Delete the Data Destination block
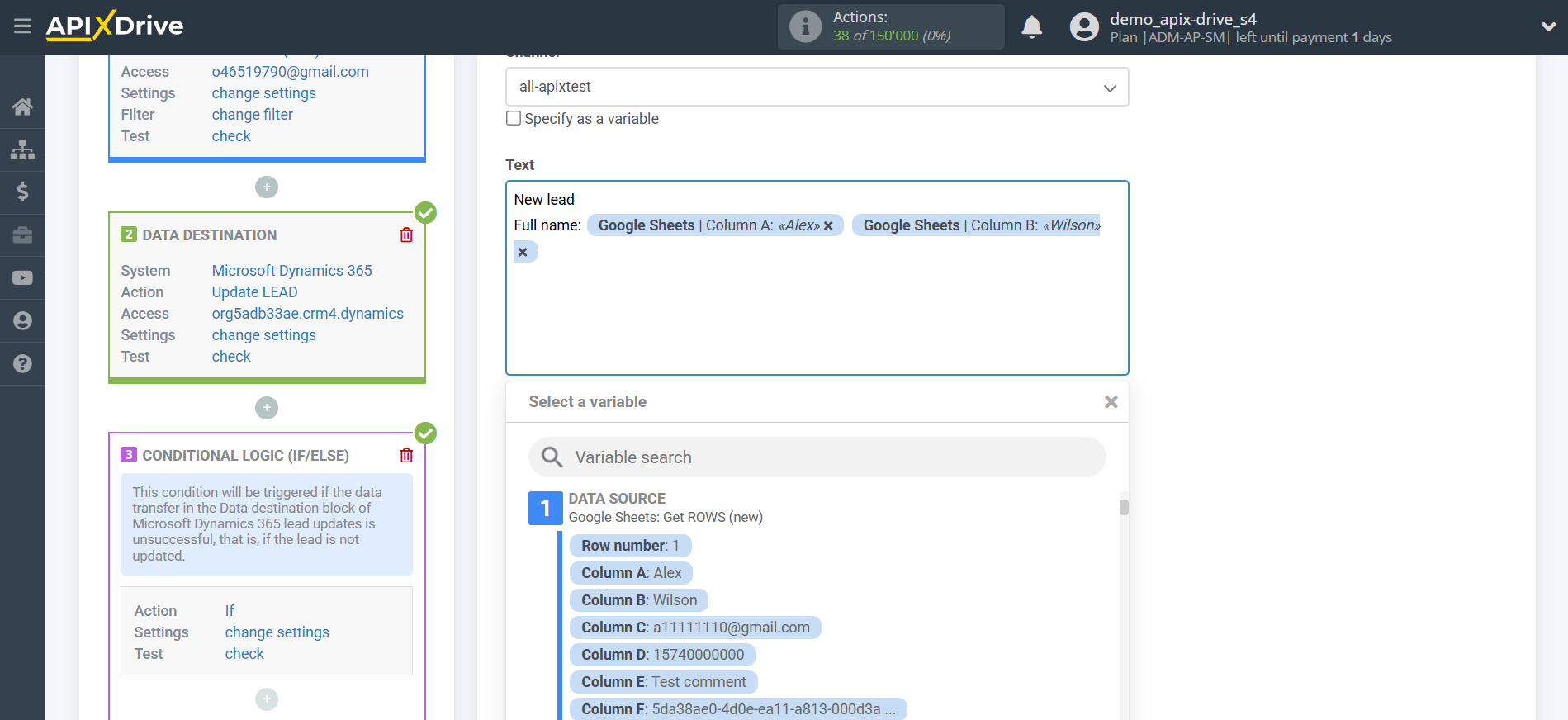 [406, 235]
